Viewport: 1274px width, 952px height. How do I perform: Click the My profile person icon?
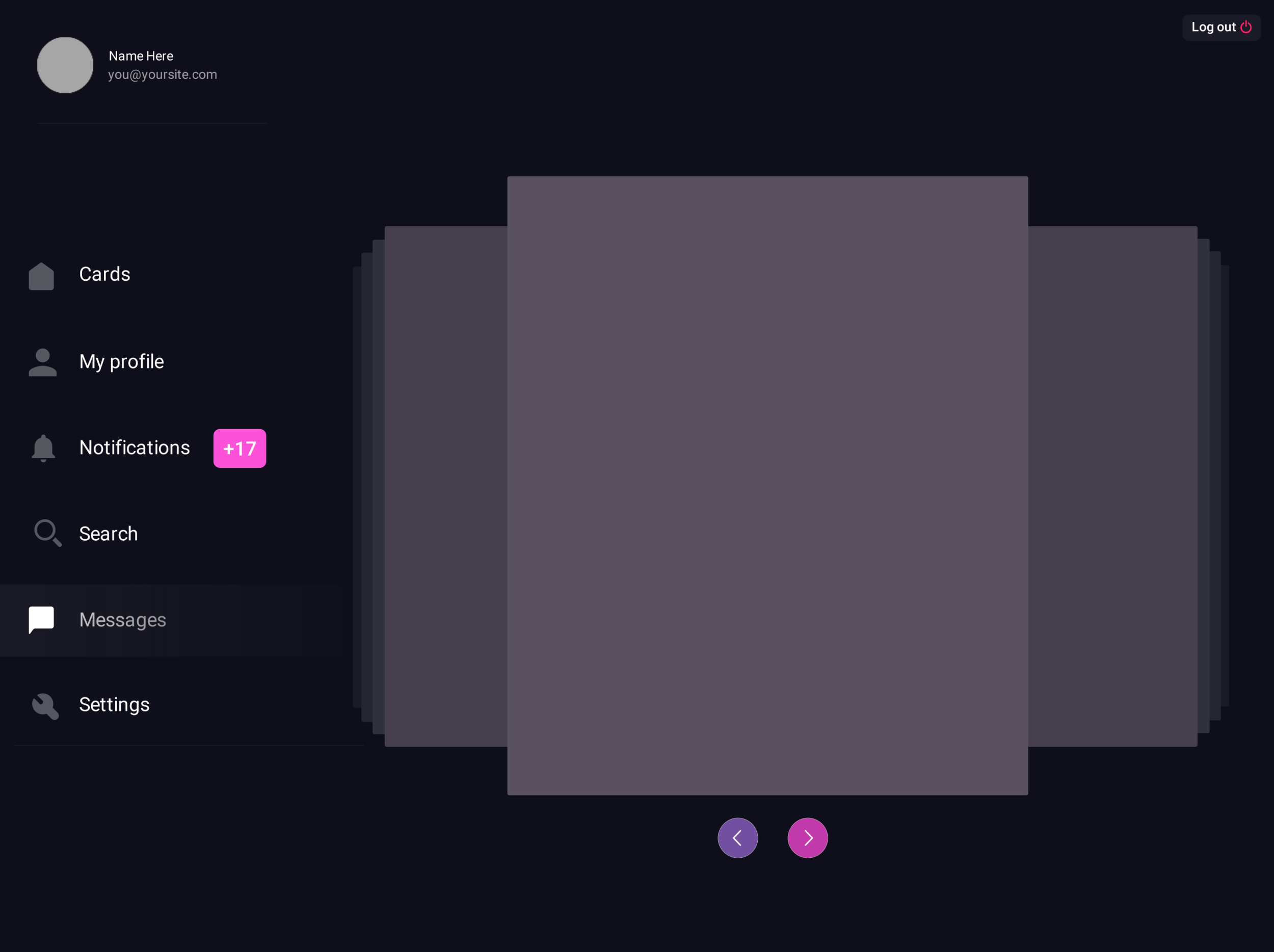click(x=43, y=362)
